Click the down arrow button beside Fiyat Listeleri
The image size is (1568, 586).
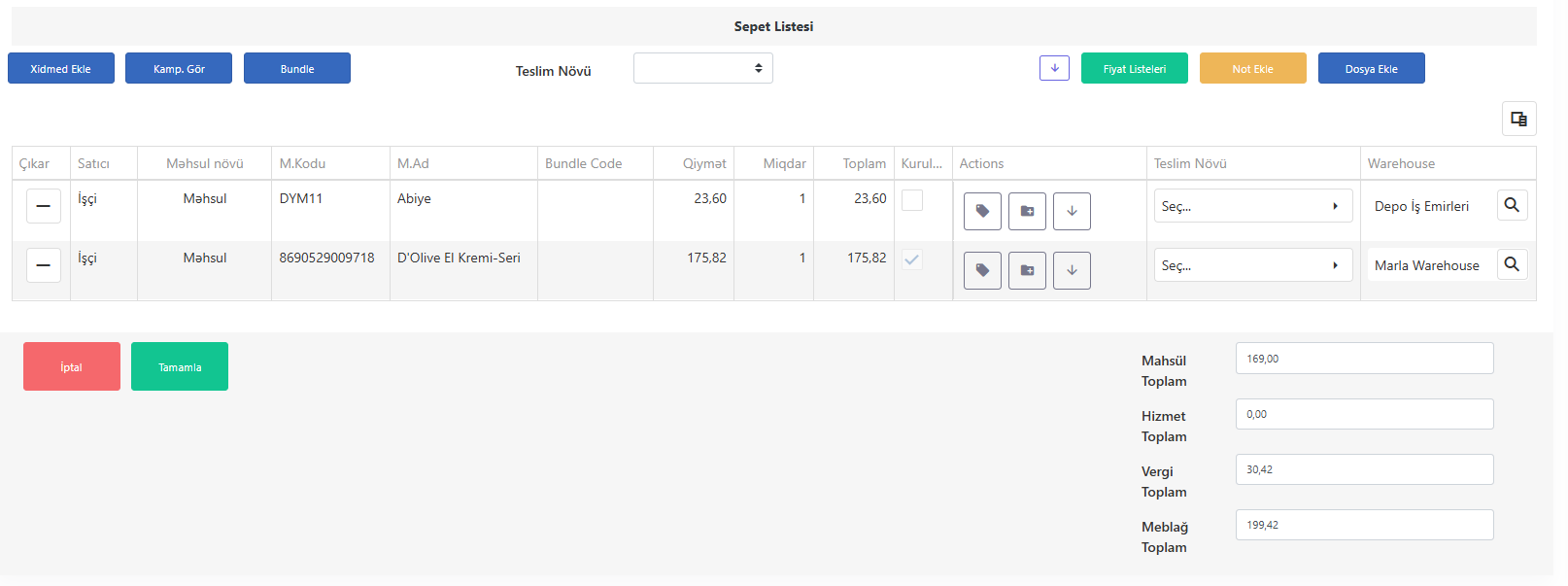(1054, 68)
